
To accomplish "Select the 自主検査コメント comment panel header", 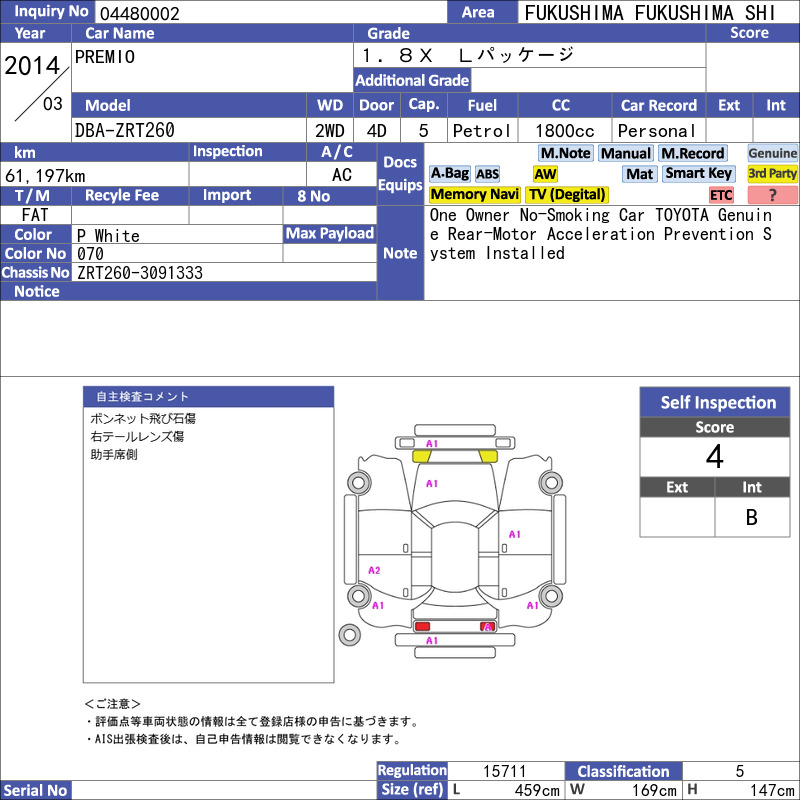I will [208, 396].
